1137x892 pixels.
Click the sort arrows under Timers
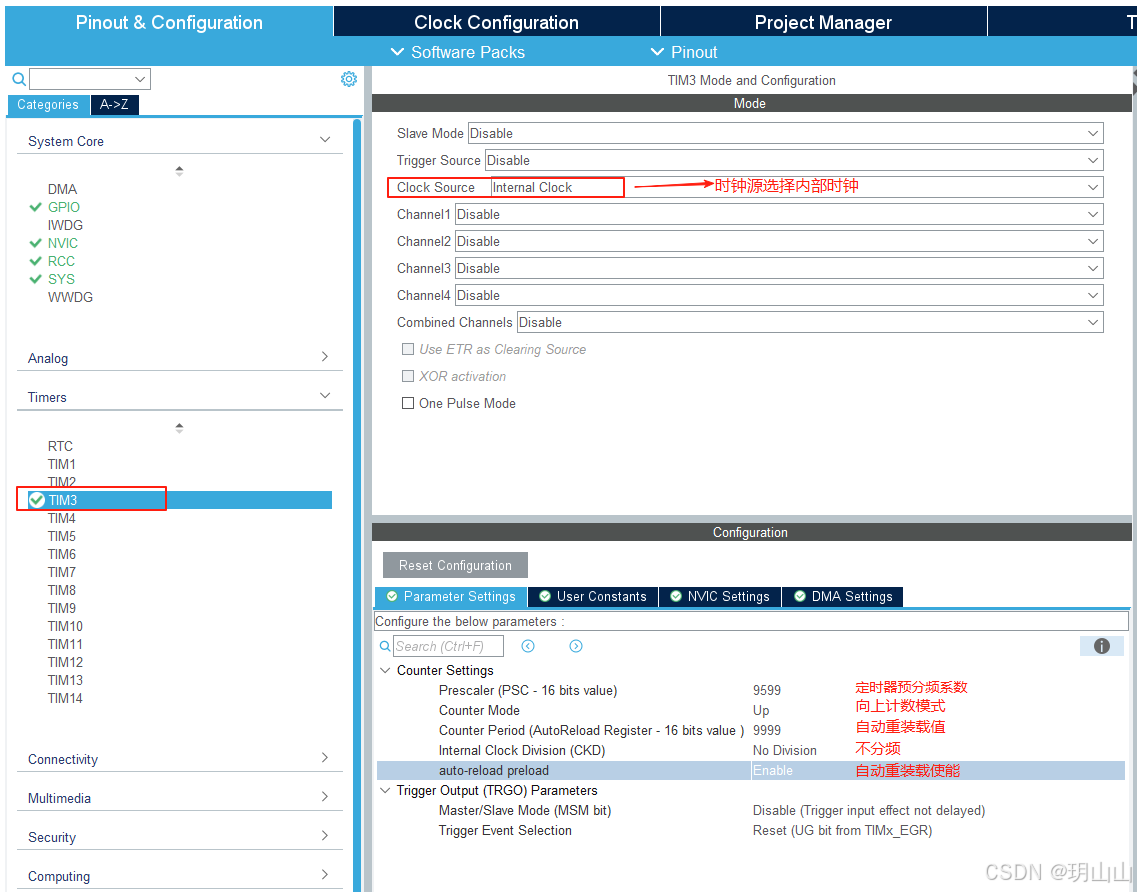179,428
